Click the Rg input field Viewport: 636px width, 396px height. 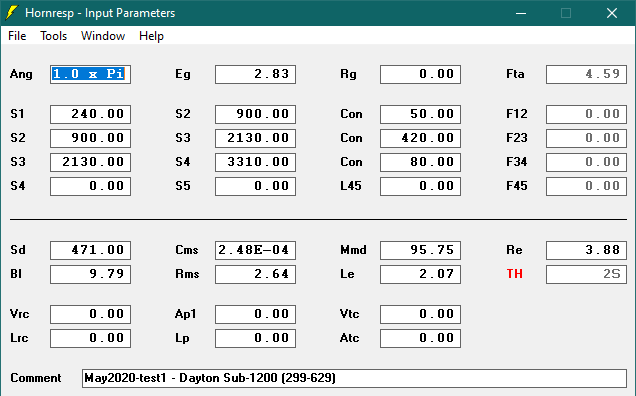420,74
